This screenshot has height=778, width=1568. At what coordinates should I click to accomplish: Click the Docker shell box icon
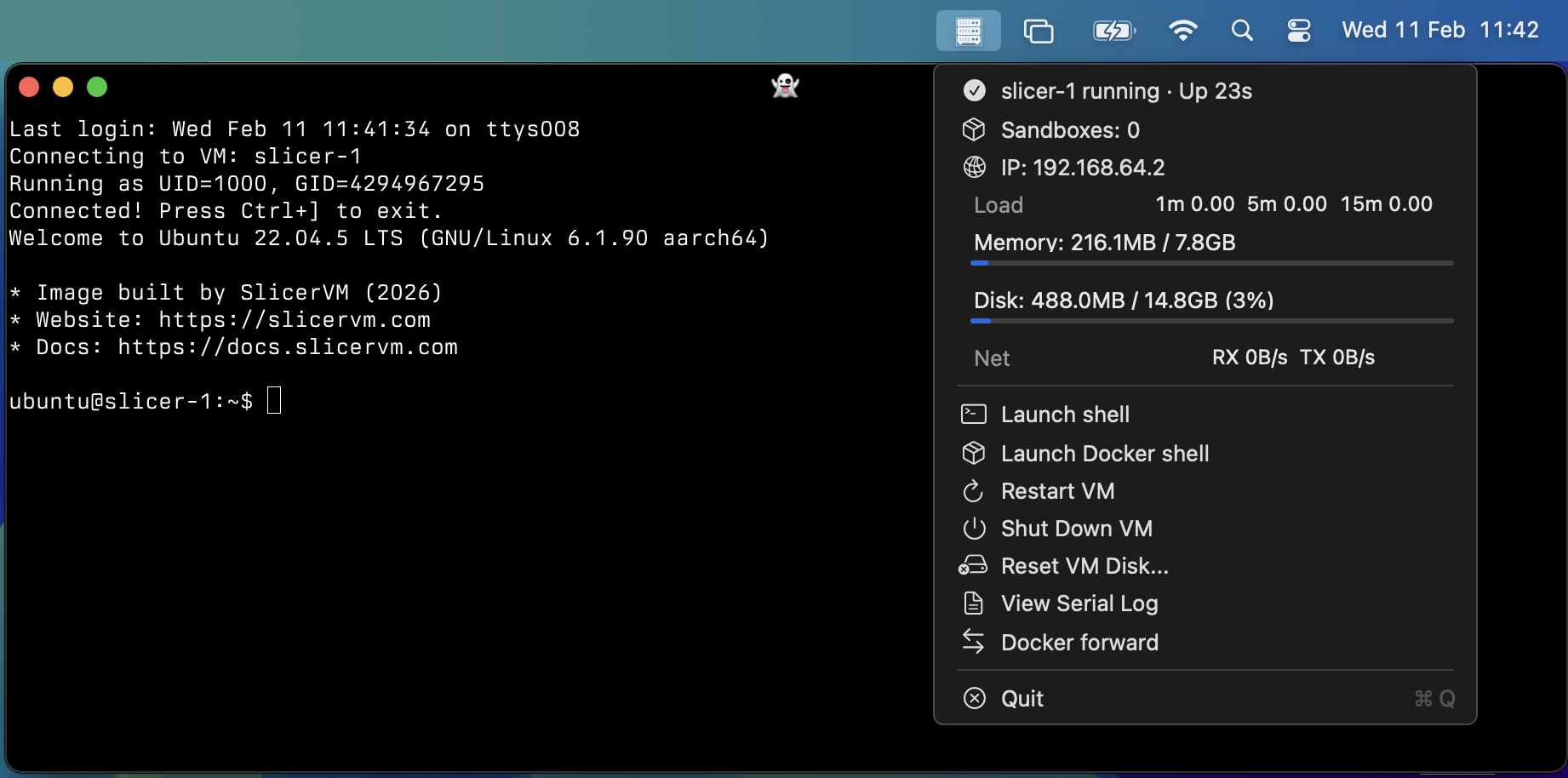pos(974,453)
